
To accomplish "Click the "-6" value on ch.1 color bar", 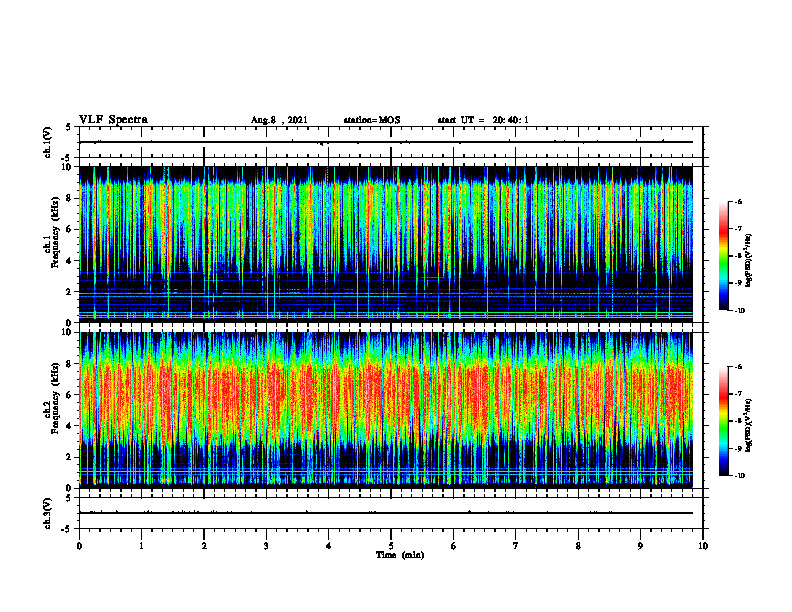I will point(738,201).
